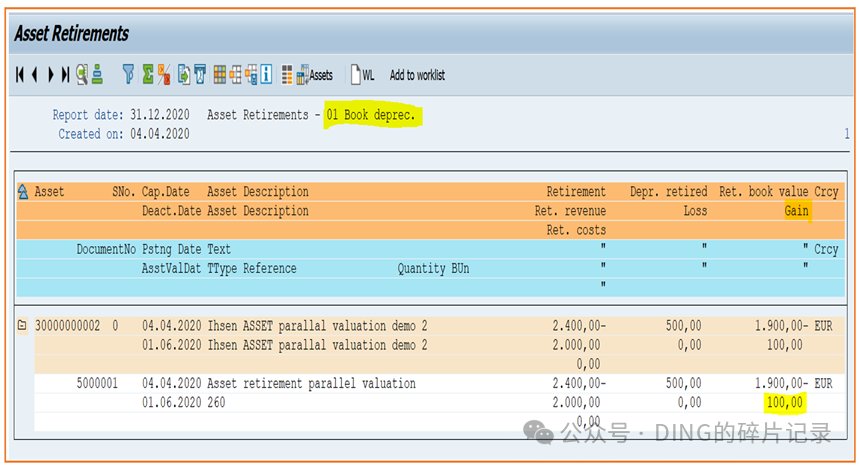The width and height of the screenshot is (859, 467).
Task: Click transaction type value 260
Action: tap(216, 402)
